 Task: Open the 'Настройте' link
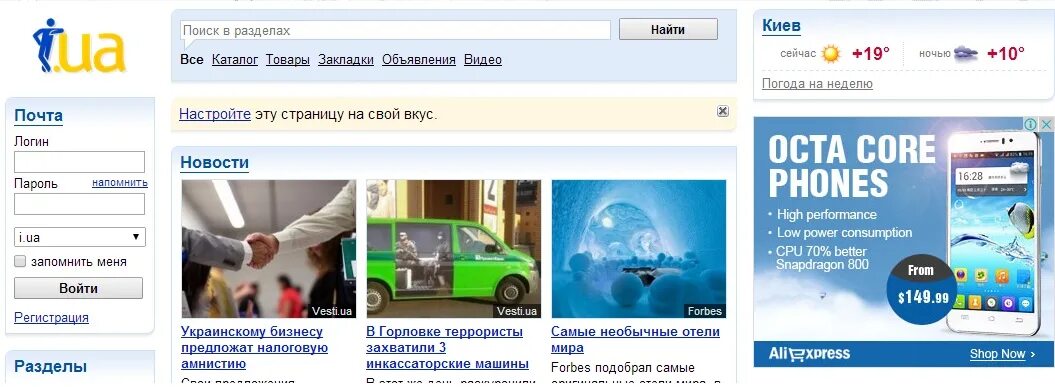point(215,114)
